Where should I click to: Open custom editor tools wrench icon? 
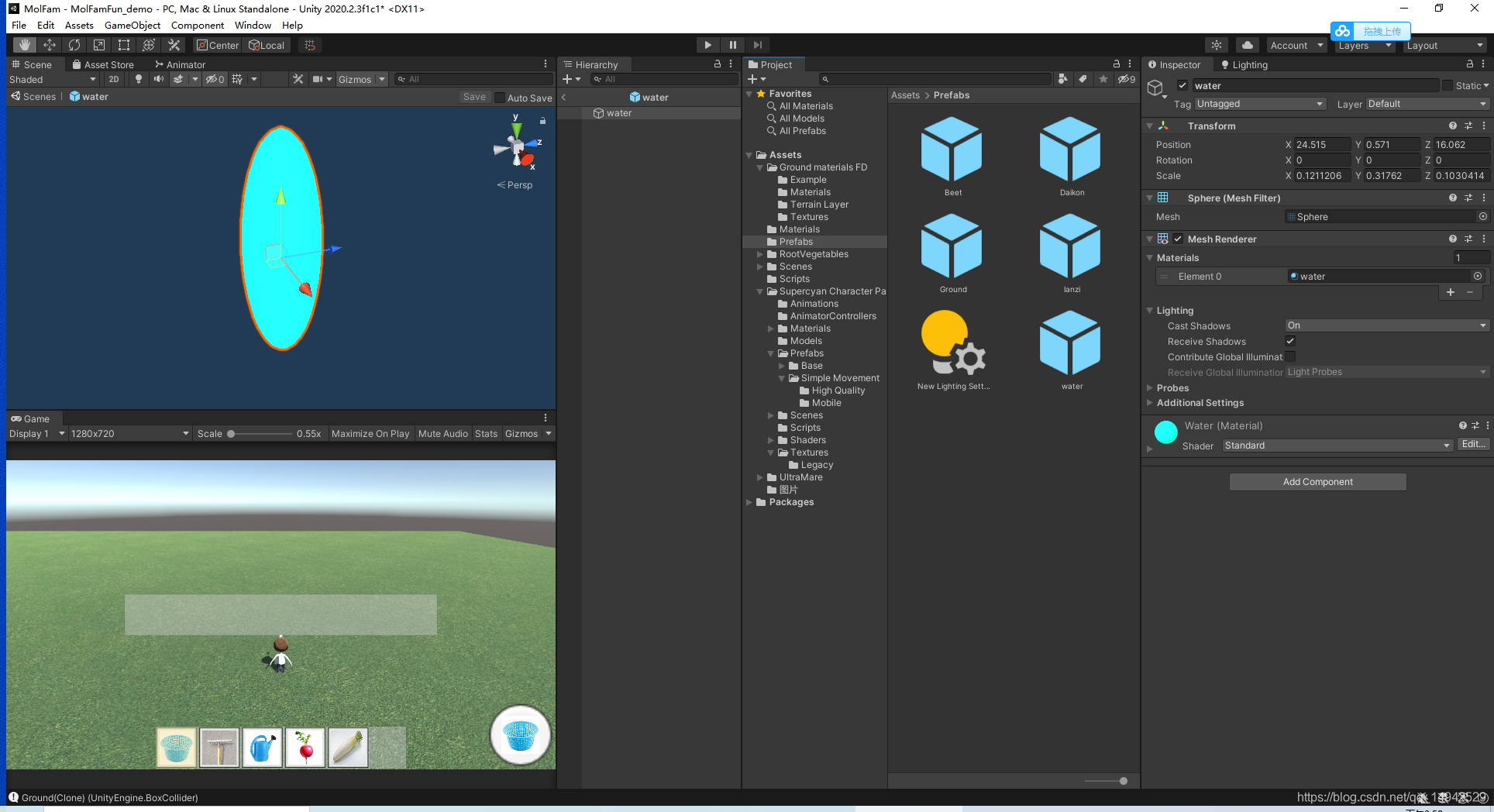pos(174,45)
